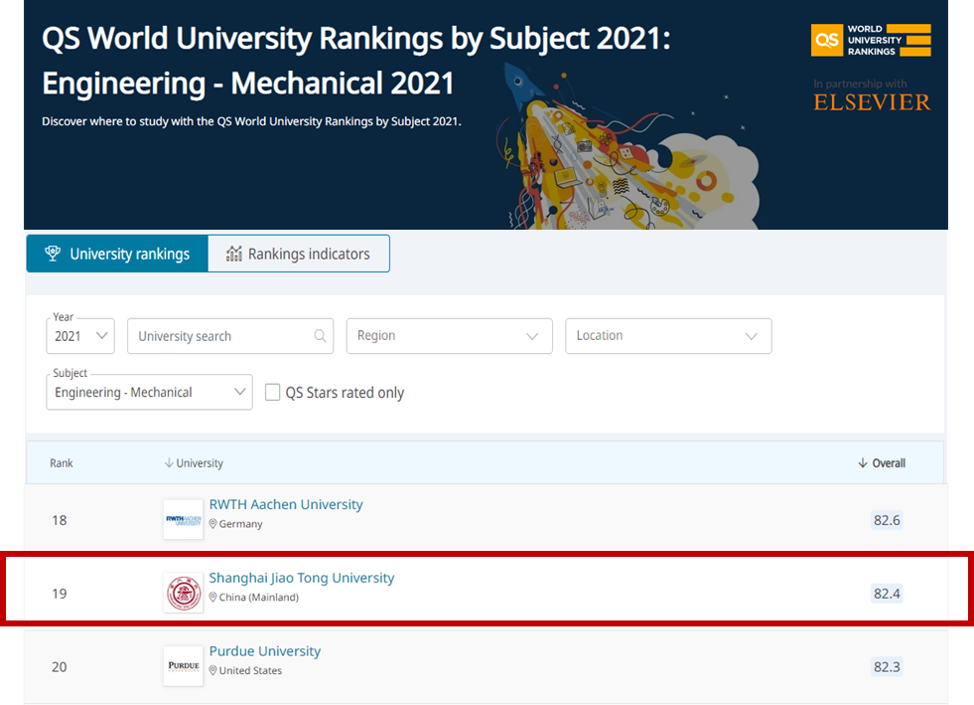Open the Shanghai Jiao Tong University link
Image resolution: width=974 pixels, height=705 pixels.
(301, 578)
